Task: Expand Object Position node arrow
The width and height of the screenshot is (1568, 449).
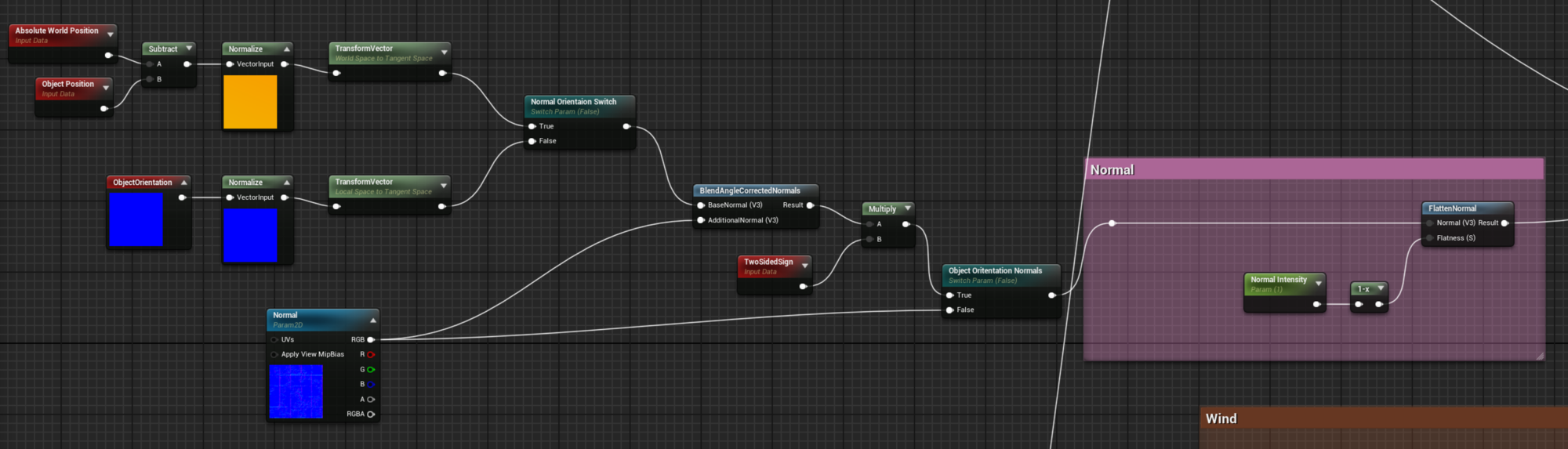Action: click(x=106, y=88)
